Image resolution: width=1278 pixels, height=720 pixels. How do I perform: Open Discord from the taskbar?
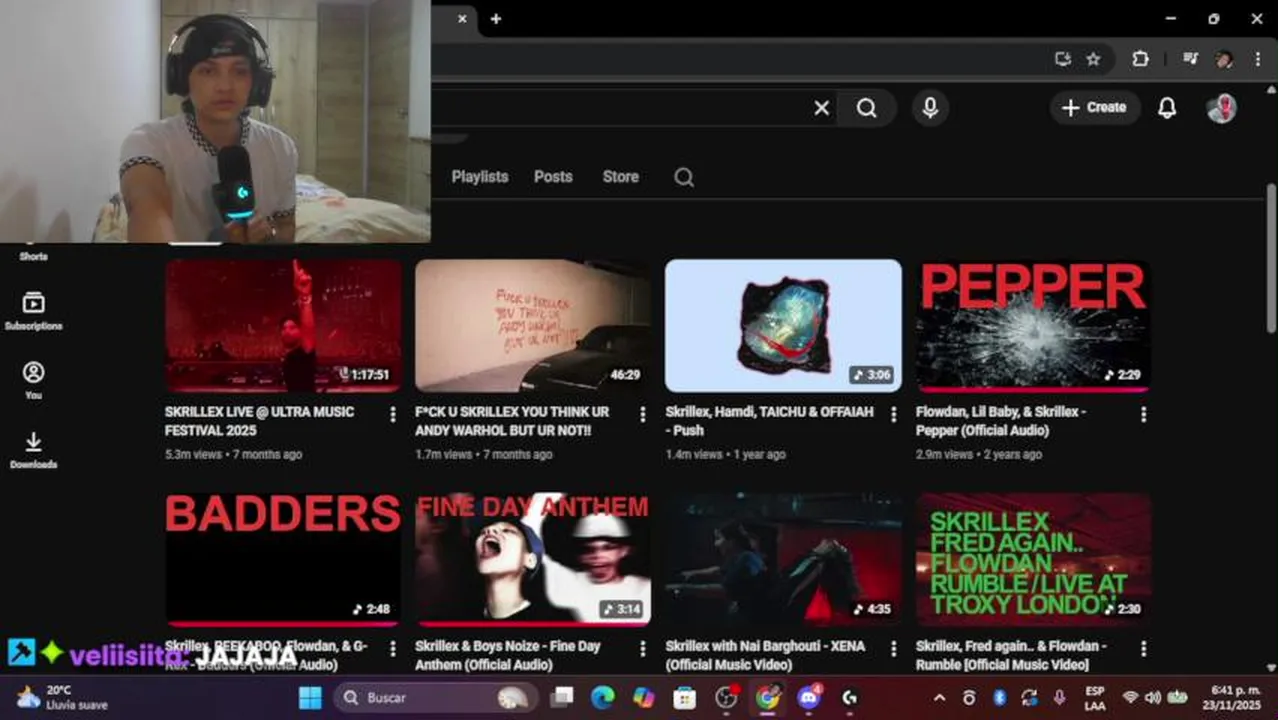tap(808, 697)
